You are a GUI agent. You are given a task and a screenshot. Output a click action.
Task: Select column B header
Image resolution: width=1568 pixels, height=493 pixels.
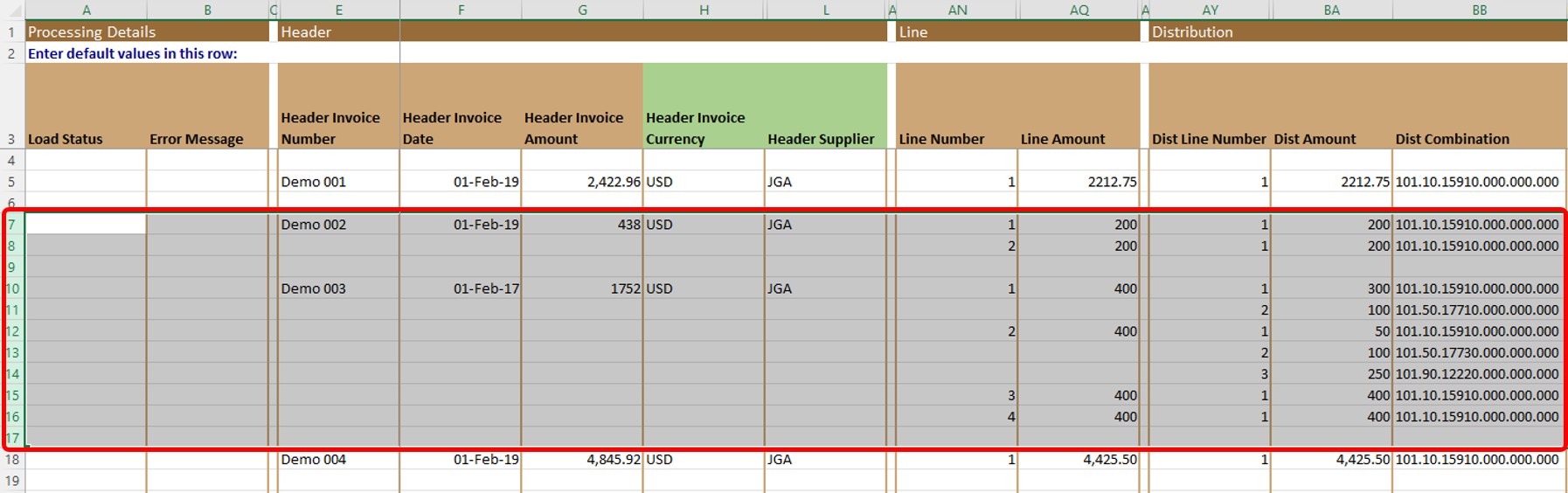coord(207,10)
